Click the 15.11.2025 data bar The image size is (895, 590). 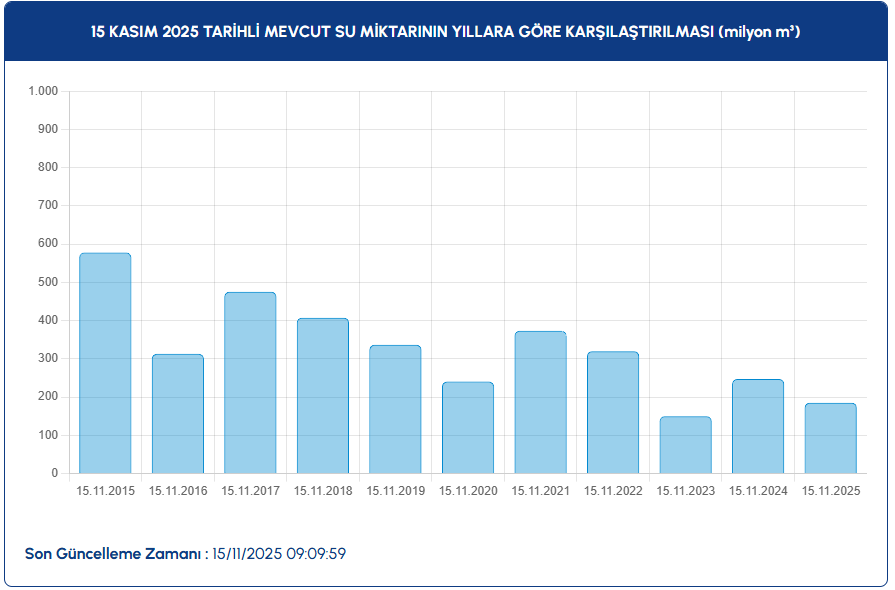point(830,438)
